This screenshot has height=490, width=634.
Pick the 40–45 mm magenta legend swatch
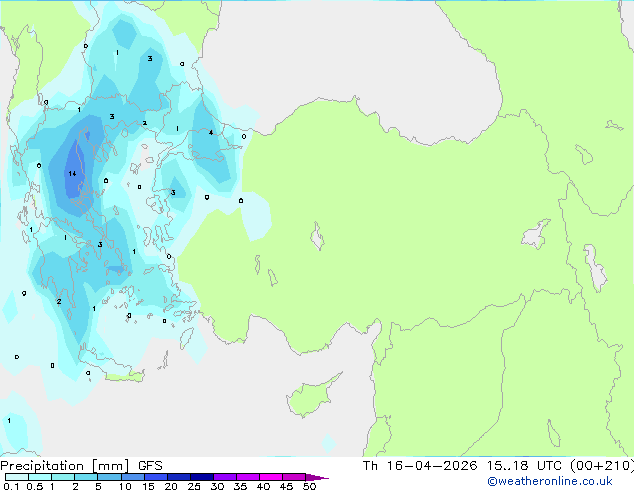[x=271, y=477]
